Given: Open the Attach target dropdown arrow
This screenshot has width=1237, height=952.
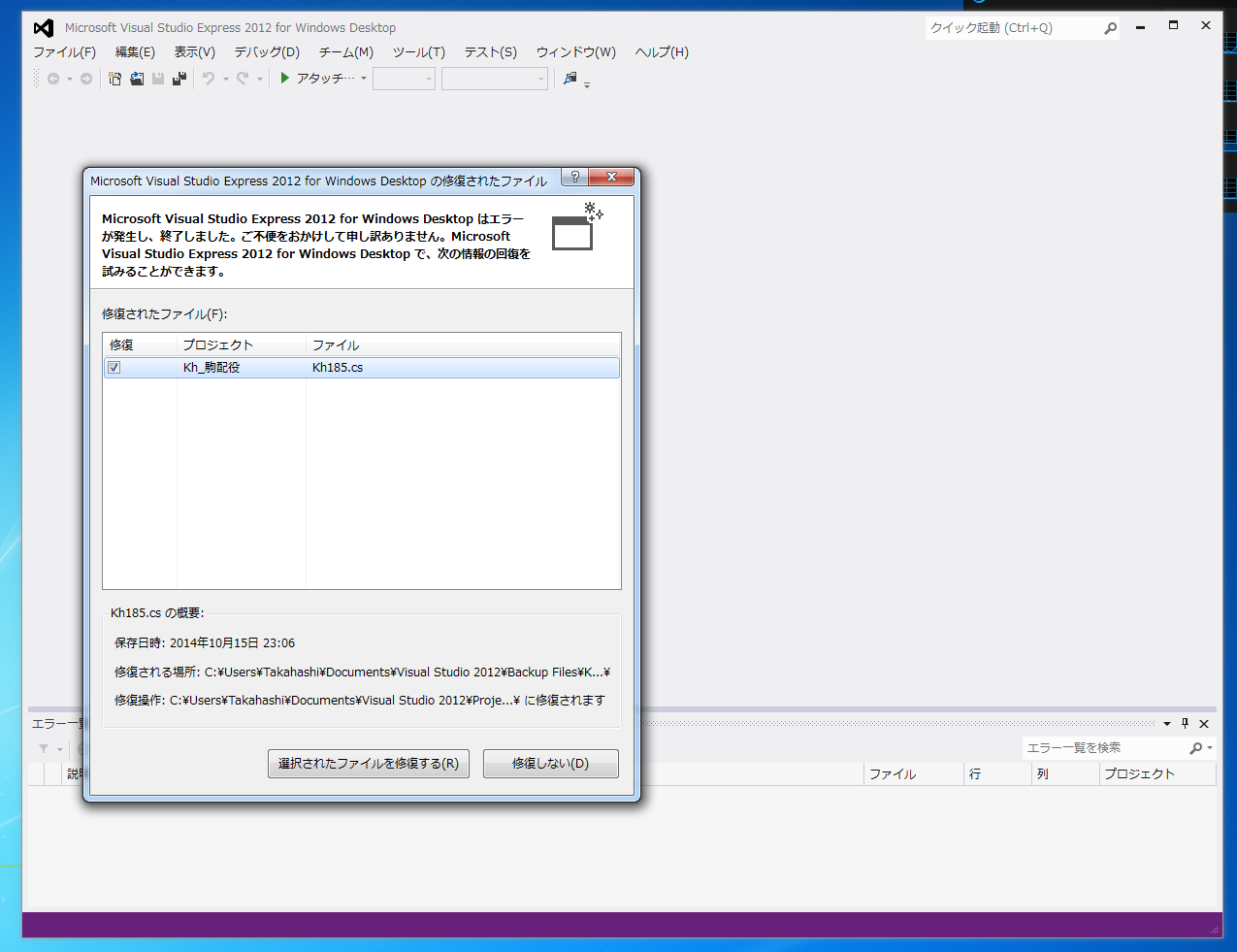Looking at the screenshot, I should click(364, 79).
